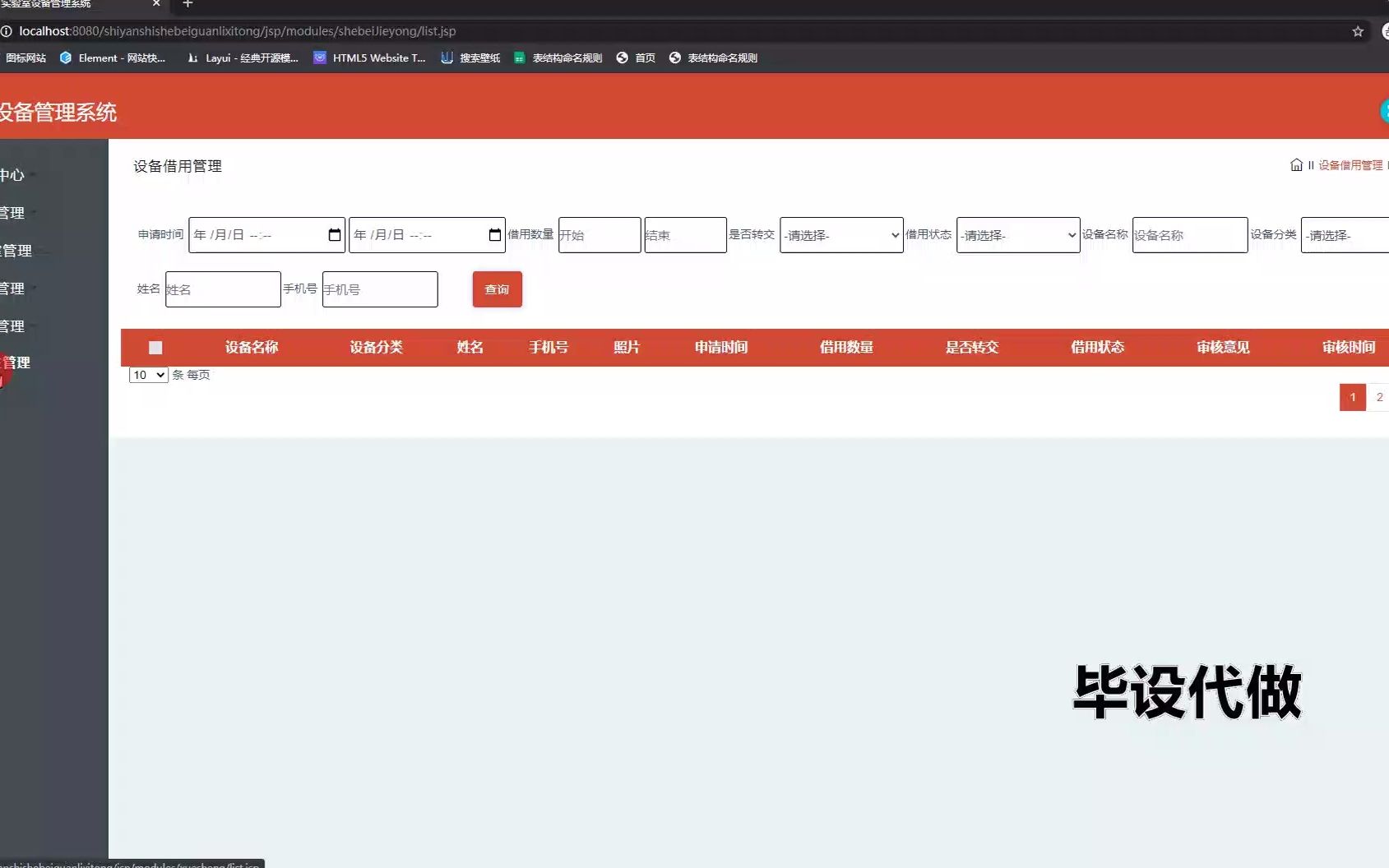Open the 搜索壁纸 bookmark
Screen dimensions: 1389x868
[x=470, y=58]
